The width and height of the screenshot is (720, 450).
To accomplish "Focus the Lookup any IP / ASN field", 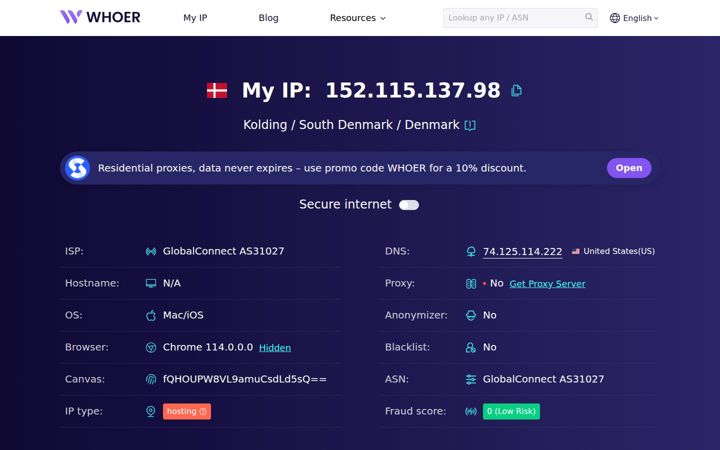I will pyautogui.click(x=520, y=18).
